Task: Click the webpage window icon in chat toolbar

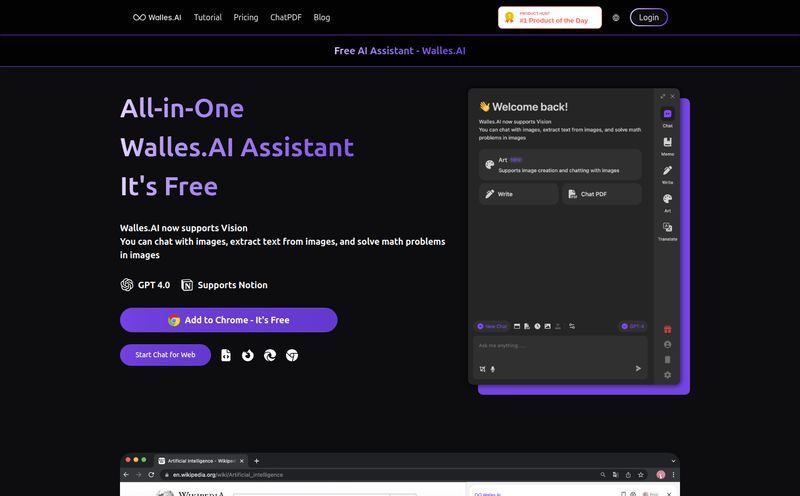Action: point(517,326)
